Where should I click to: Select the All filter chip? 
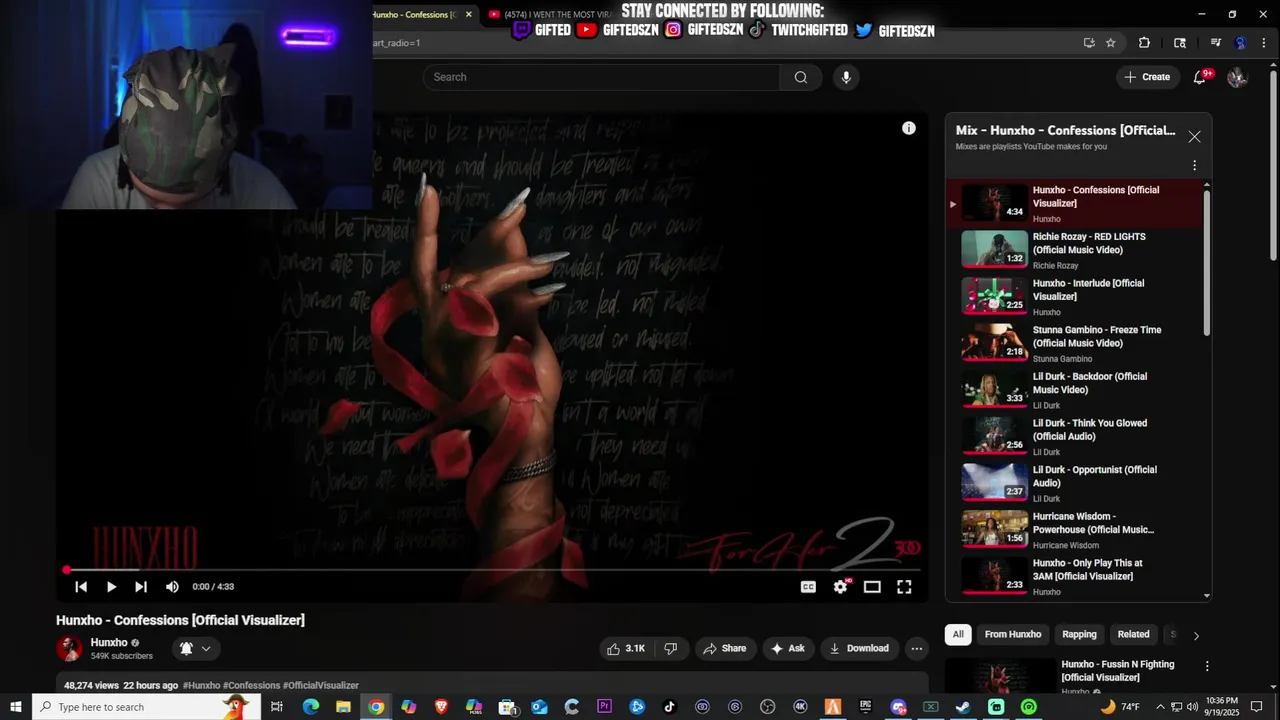pyautogui.click(x=958, y=634)
